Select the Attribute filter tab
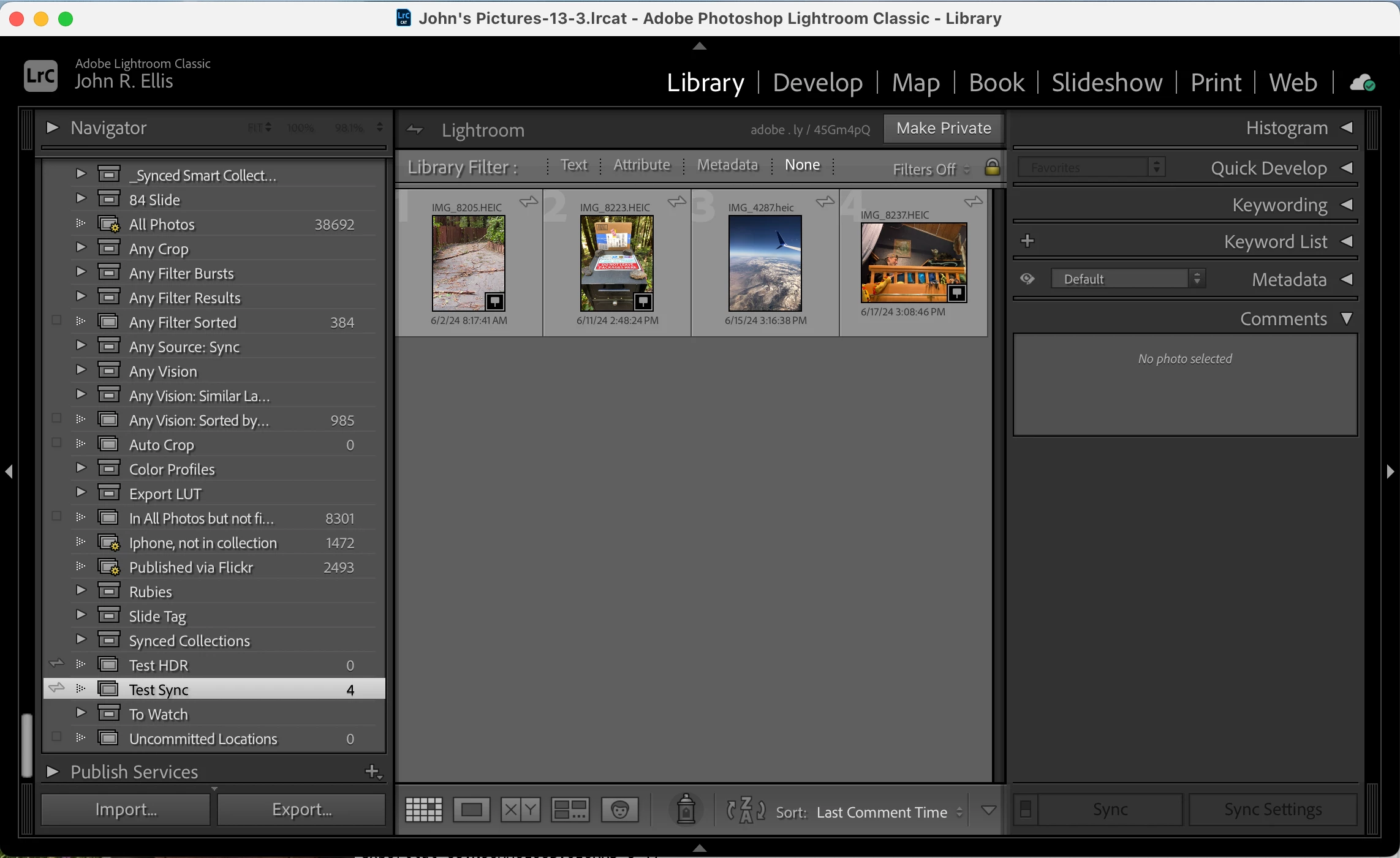This screenshot has width=1400, height=858. (641, 165)
